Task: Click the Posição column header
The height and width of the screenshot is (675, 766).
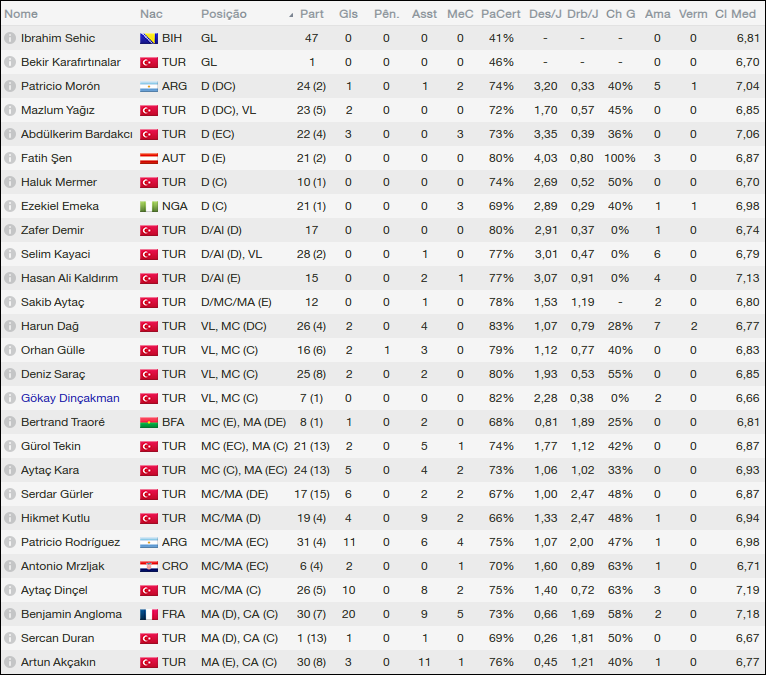Action: [224, 14]
